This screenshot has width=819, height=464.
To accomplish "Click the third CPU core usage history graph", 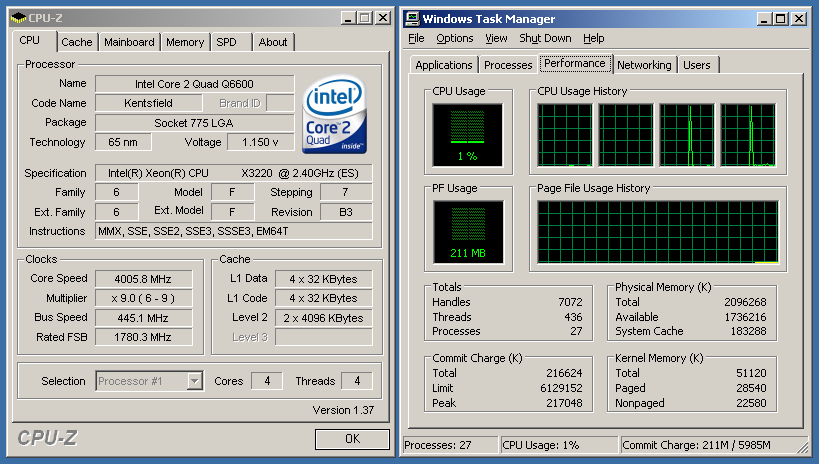I will click(687, 135).
